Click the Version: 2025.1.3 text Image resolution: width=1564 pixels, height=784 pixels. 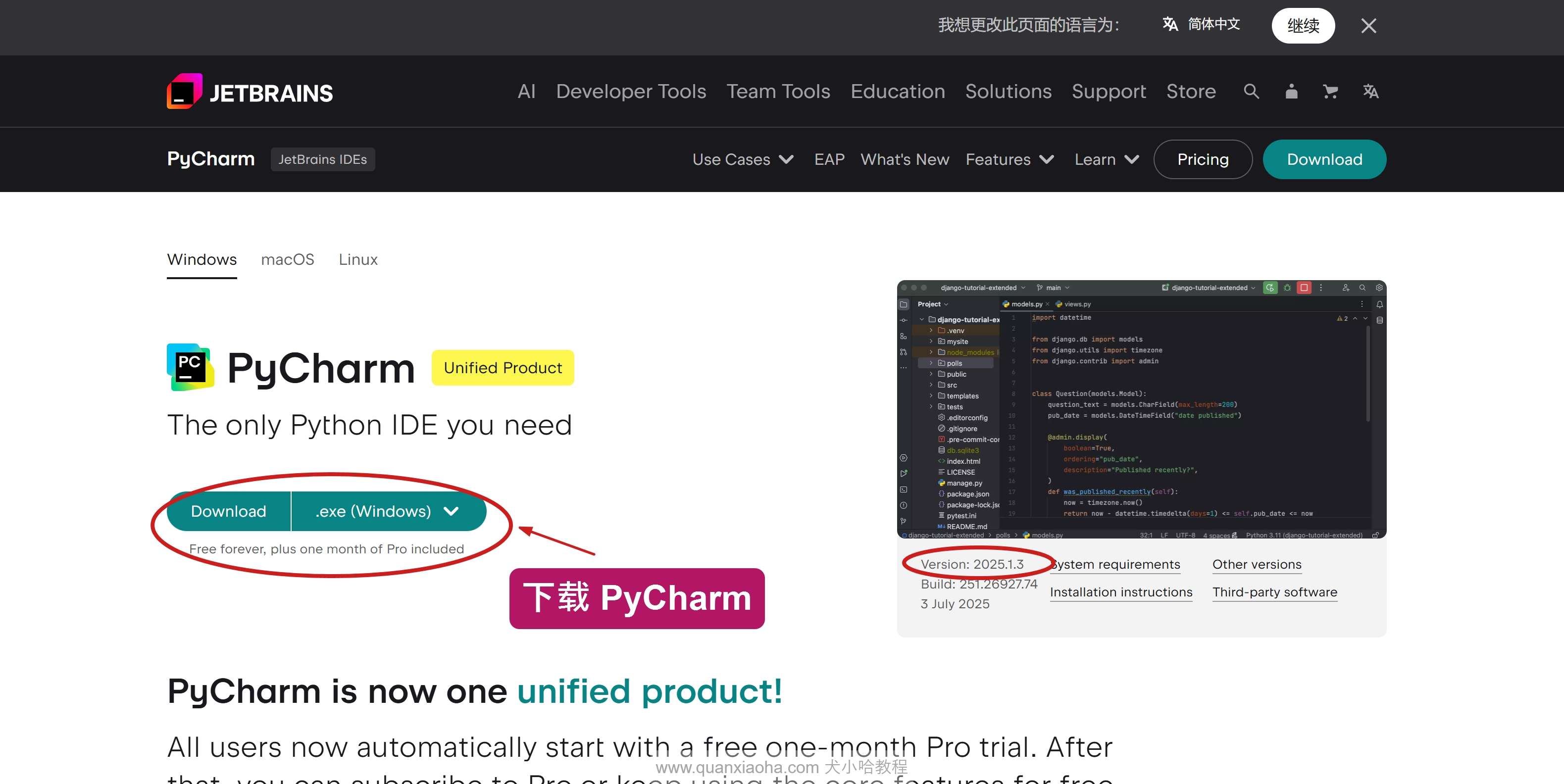pos(972,564)
